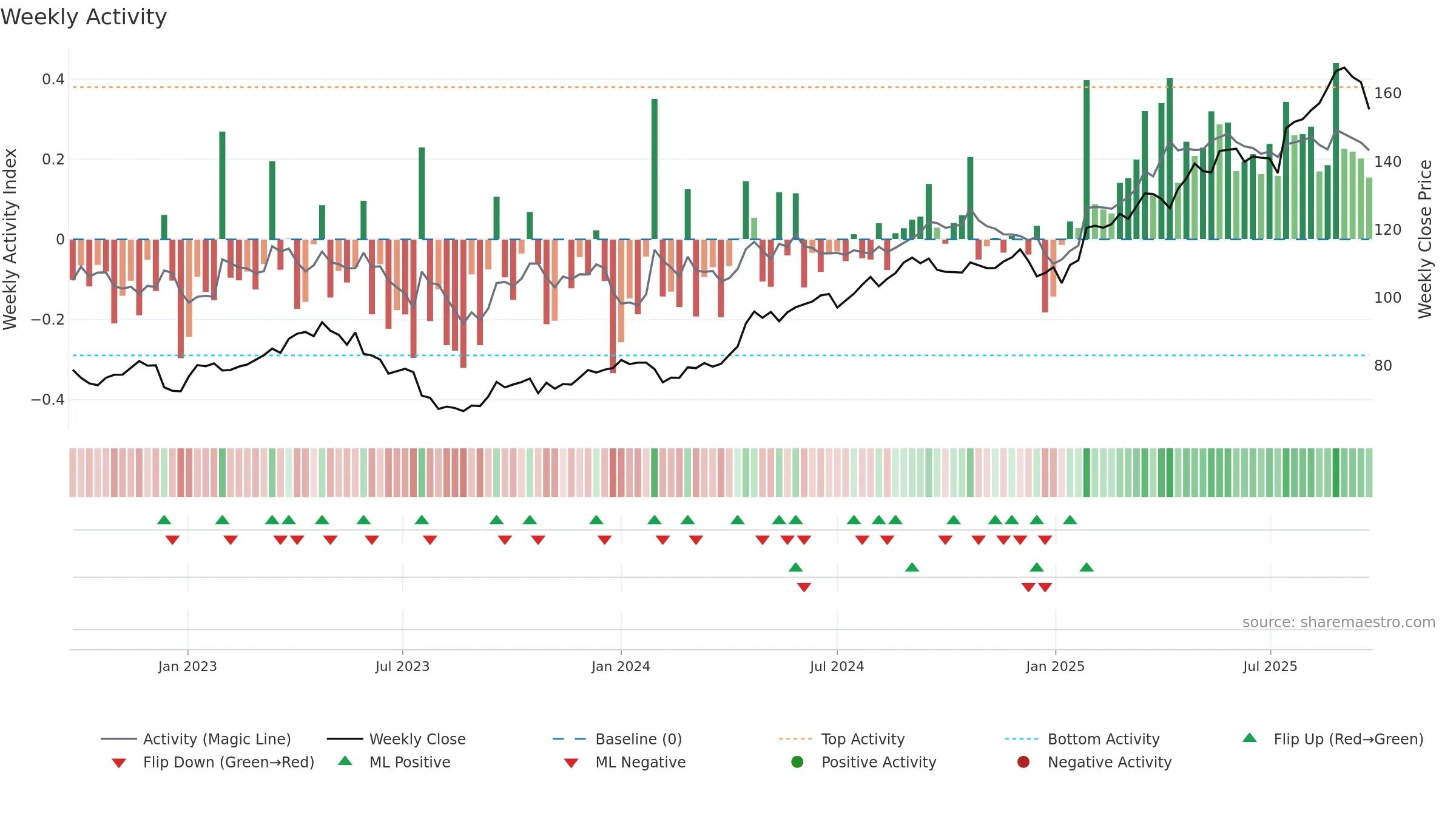This screenshot has width=1456, height=819.
Task: Click the Jan 2023 axis label
Action: [187, 666]
